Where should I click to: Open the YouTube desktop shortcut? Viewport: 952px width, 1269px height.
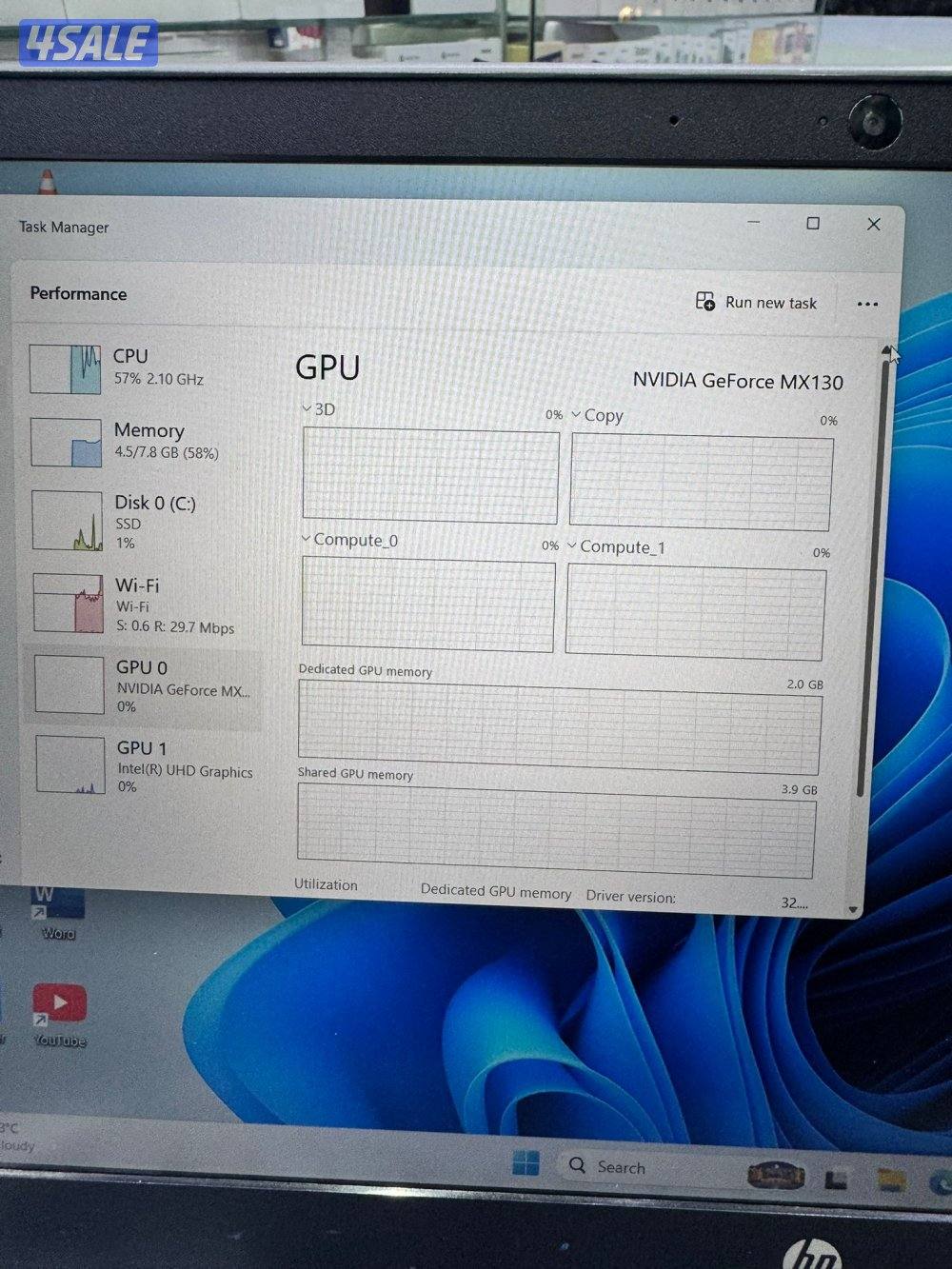click(59, 1002)
